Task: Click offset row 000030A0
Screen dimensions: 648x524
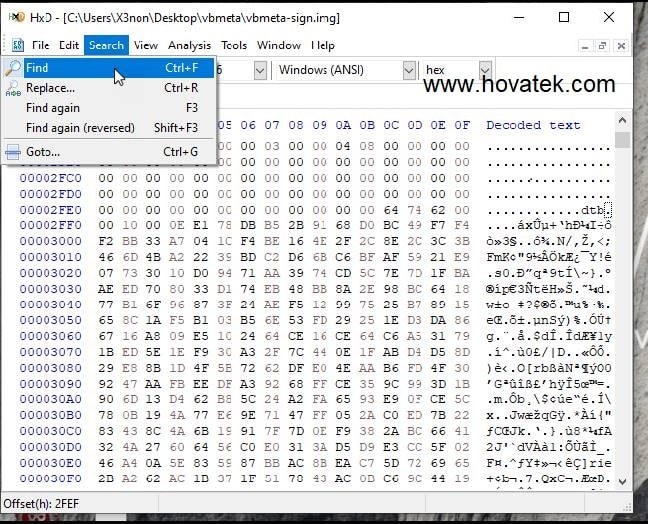Action: [50, 400]
